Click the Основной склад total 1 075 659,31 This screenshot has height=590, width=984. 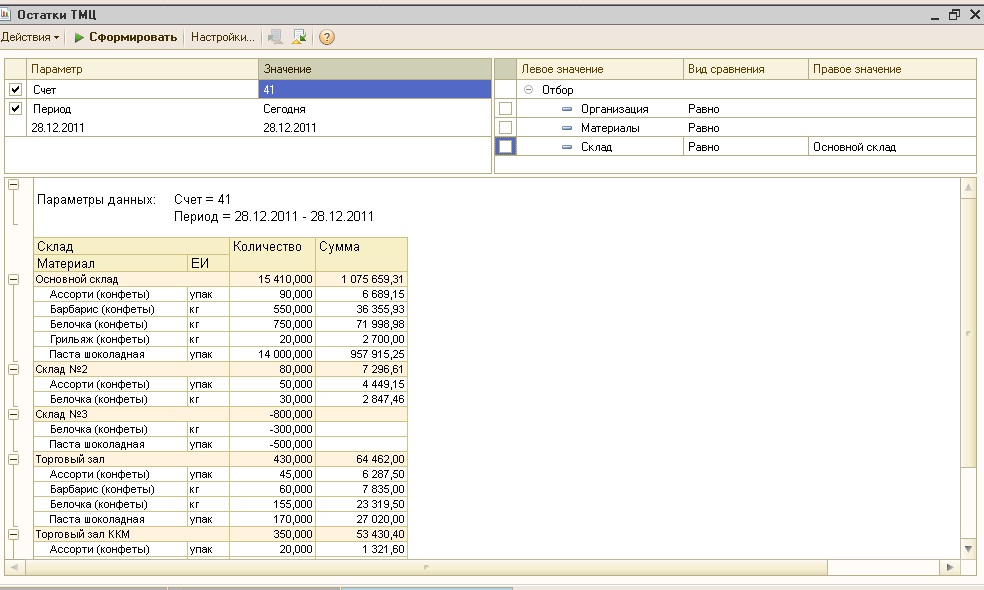[x=361, y=279]
